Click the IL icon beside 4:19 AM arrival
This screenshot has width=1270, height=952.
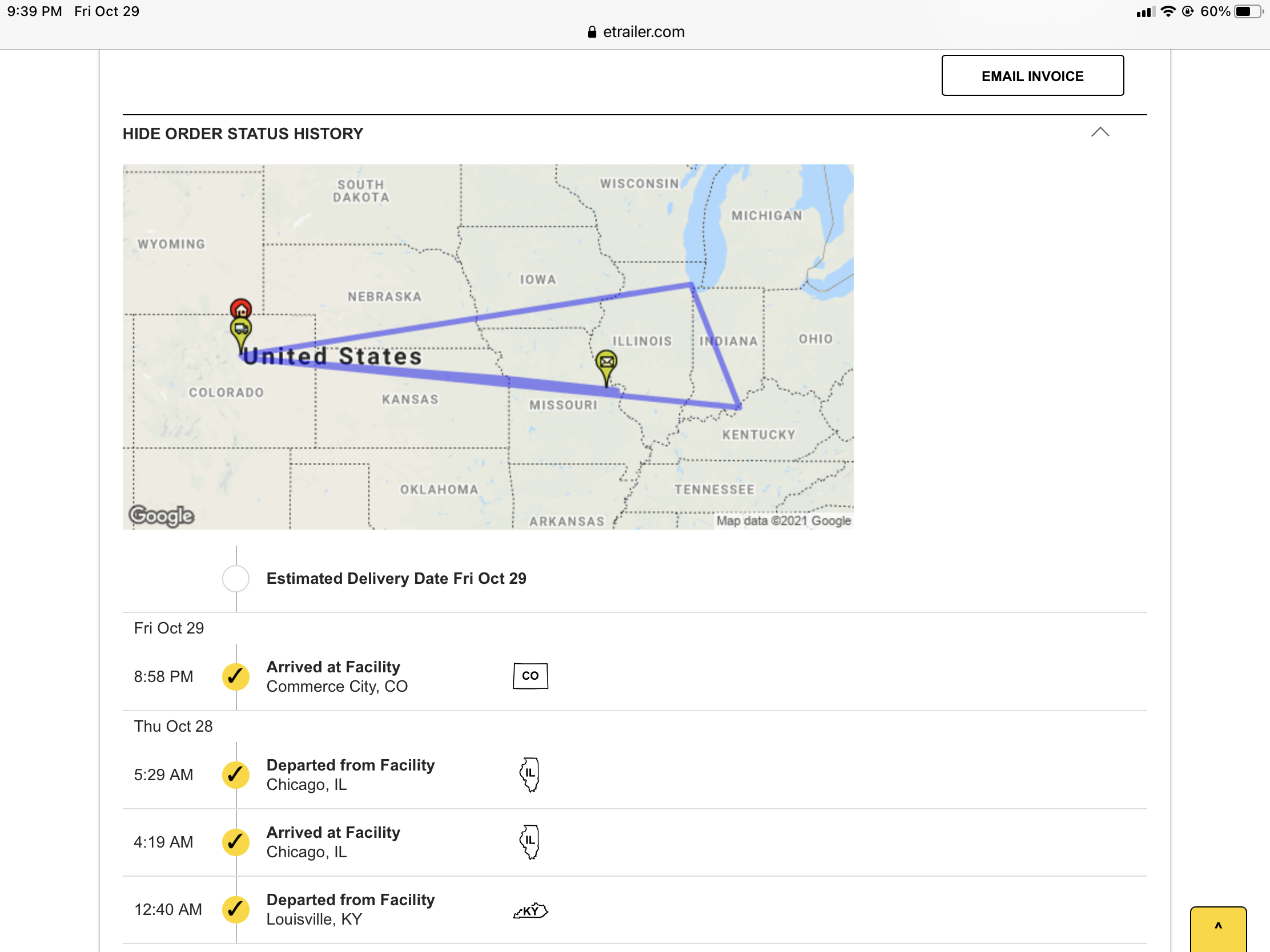pos(529,841)
